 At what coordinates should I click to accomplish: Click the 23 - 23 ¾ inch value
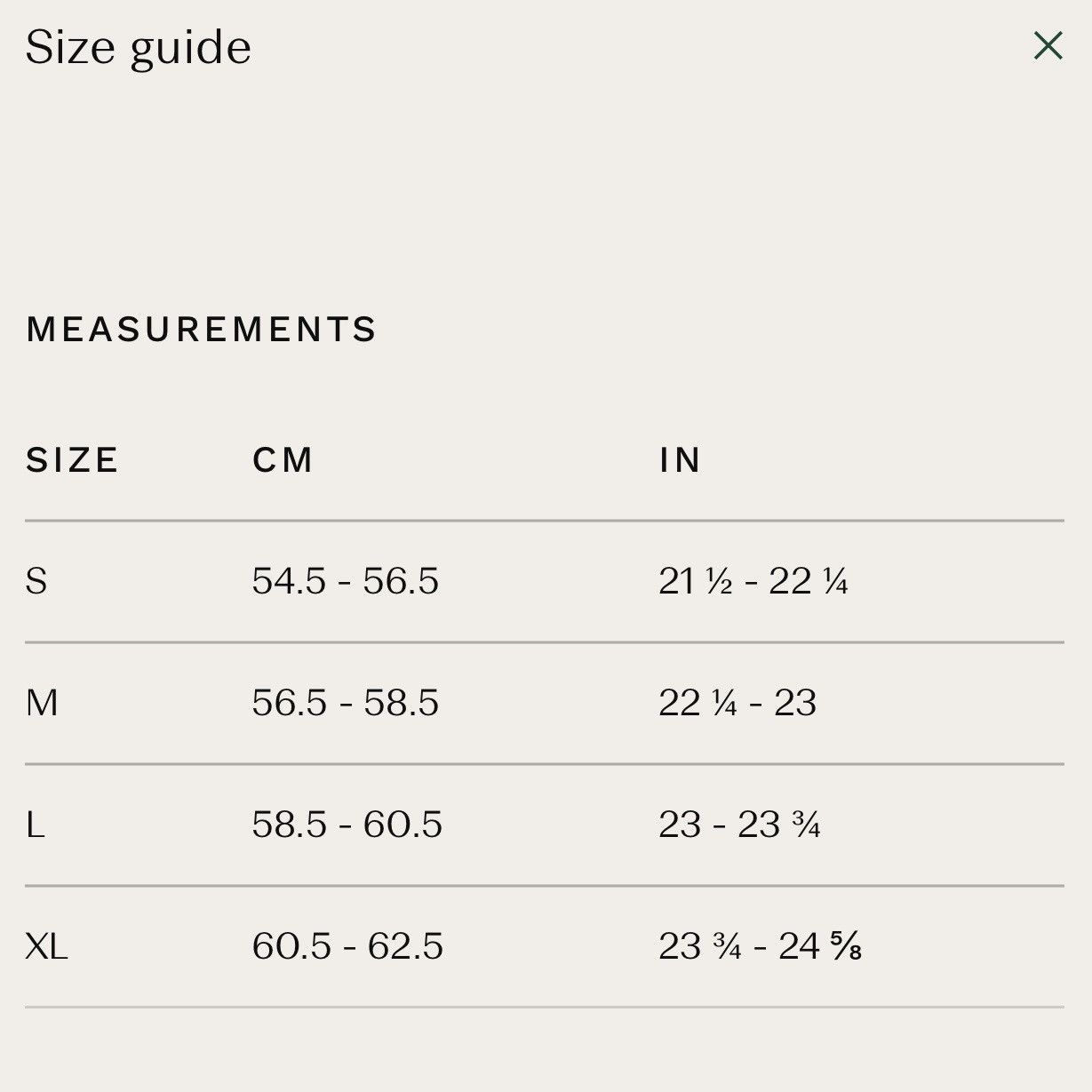(x=739, y=825)
